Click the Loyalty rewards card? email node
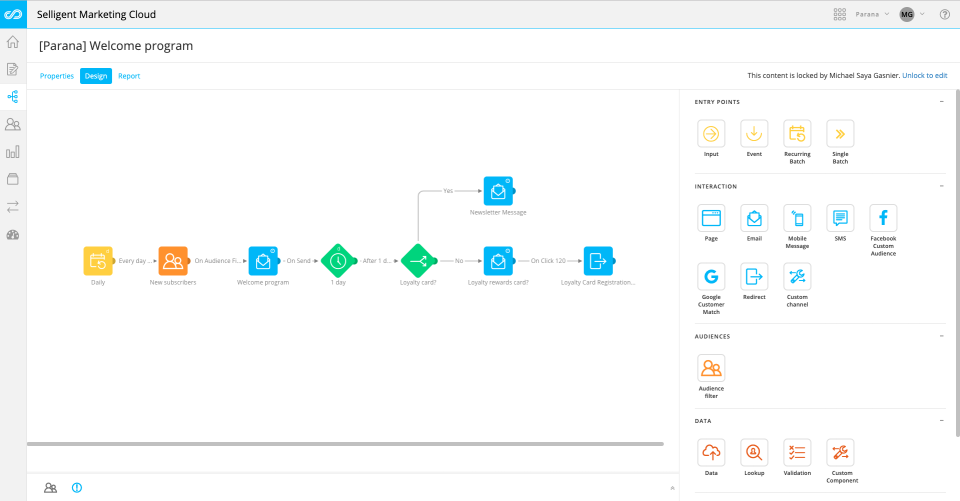Screen dimensions: 960x501 (498, 261)
